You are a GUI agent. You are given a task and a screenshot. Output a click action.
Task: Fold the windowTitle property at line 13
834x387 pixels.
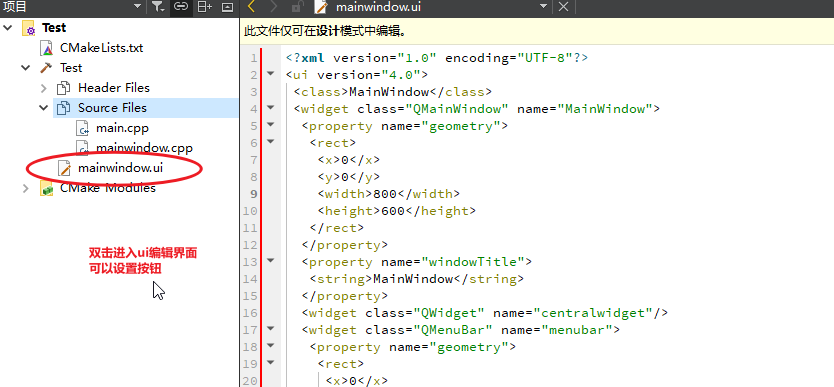270,260
